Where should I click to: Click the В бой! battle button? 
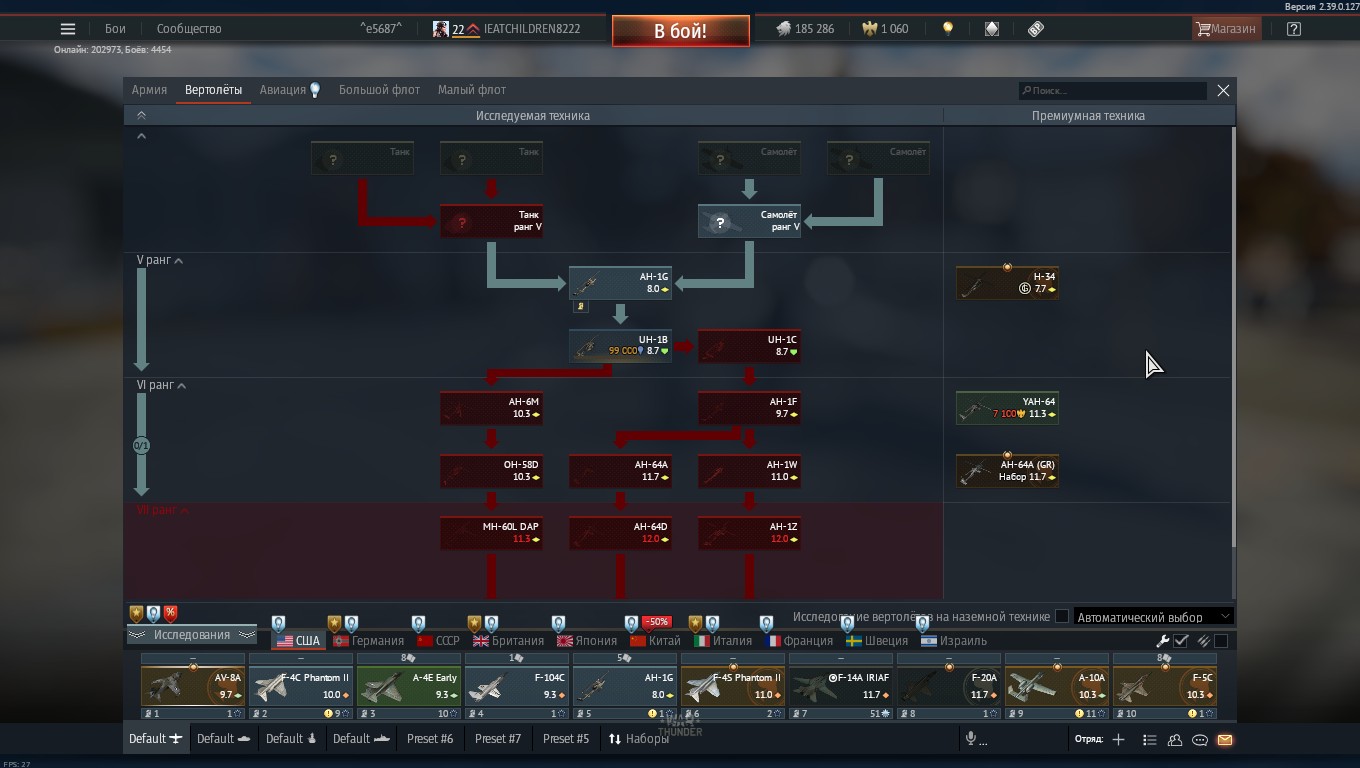pyautogui.click(x=681, y=31)
